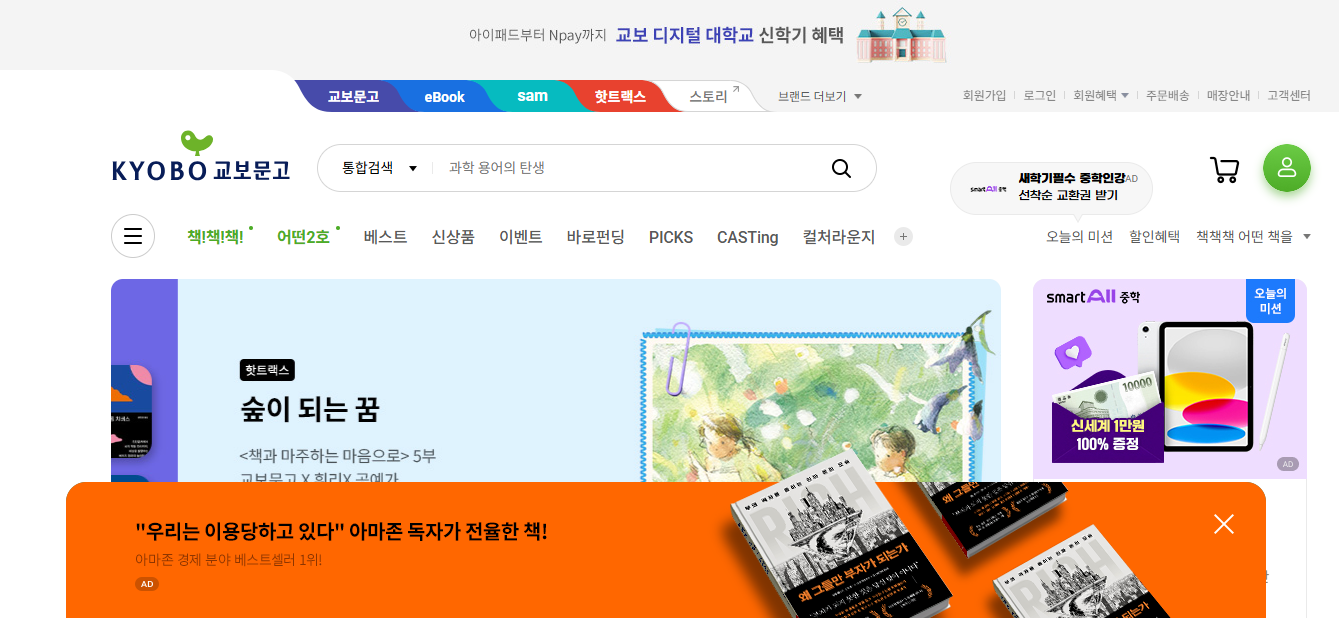Dismiss the orange Amazon bestseller ad banner

pyautogui.click(x=1224, y=524)
